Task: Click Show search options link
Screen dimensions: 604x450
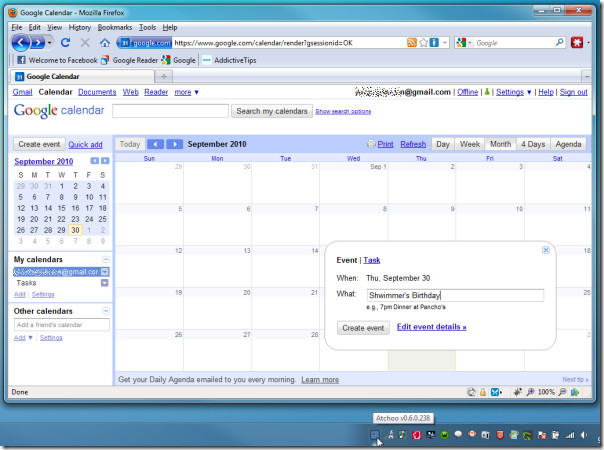Action: coord(343,111)
